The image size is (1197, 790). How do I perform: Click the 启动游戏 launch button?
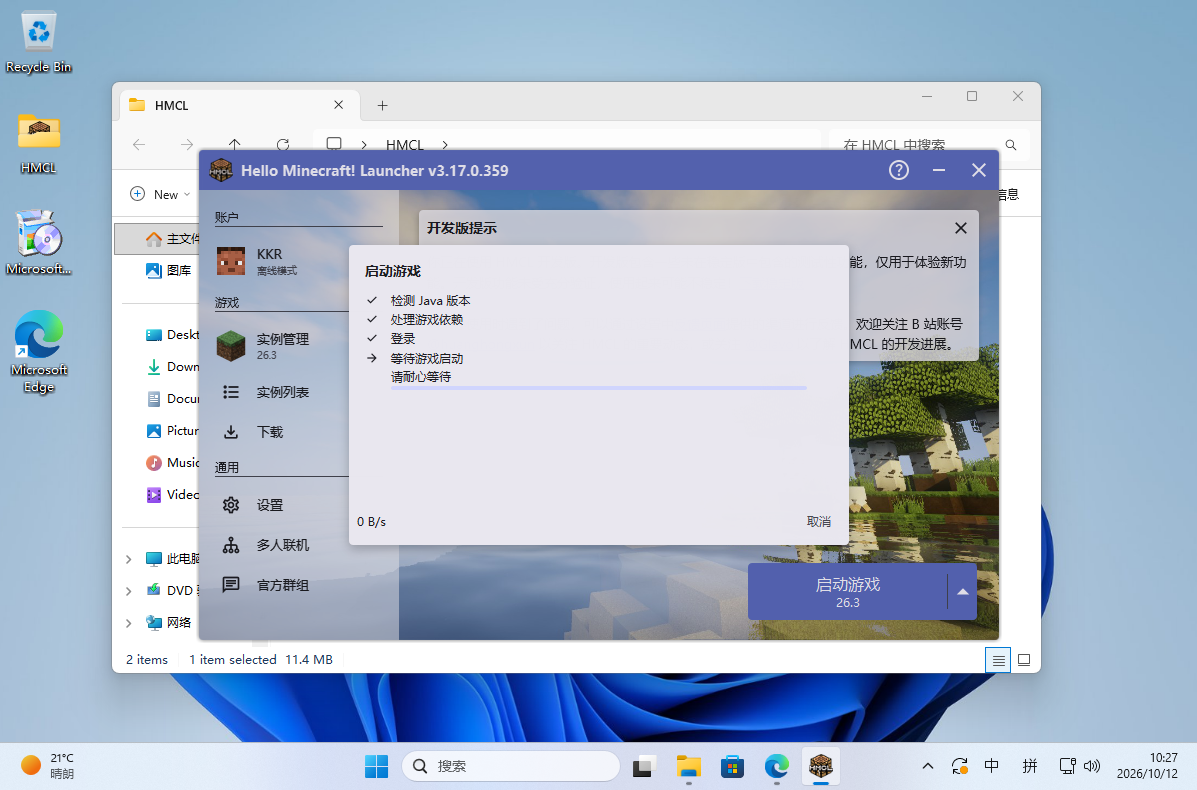pos(847,592)
